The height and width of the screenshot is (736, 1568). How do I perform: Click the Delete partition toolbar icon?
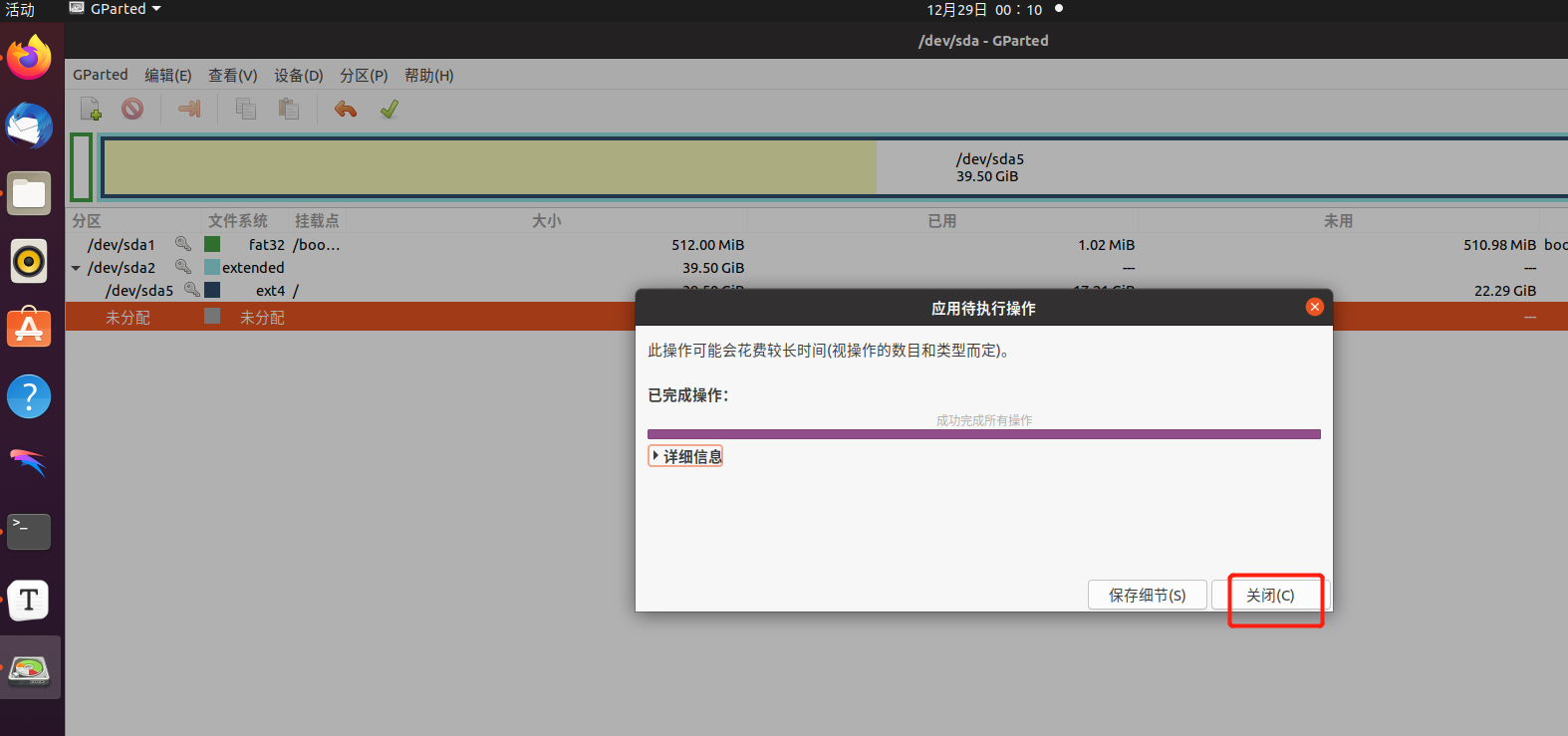tap(132, 109)
